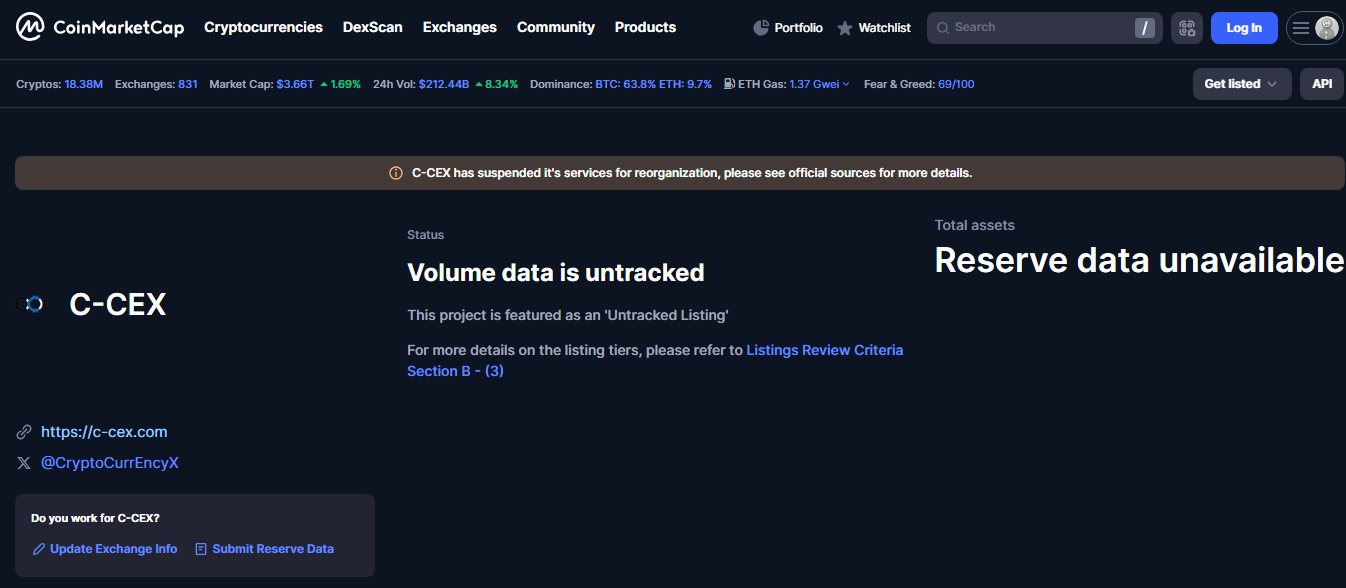The width and height of the screenshot is (1346, 588).
Task: Open the DexScan menu
Action: click(372, 27)
